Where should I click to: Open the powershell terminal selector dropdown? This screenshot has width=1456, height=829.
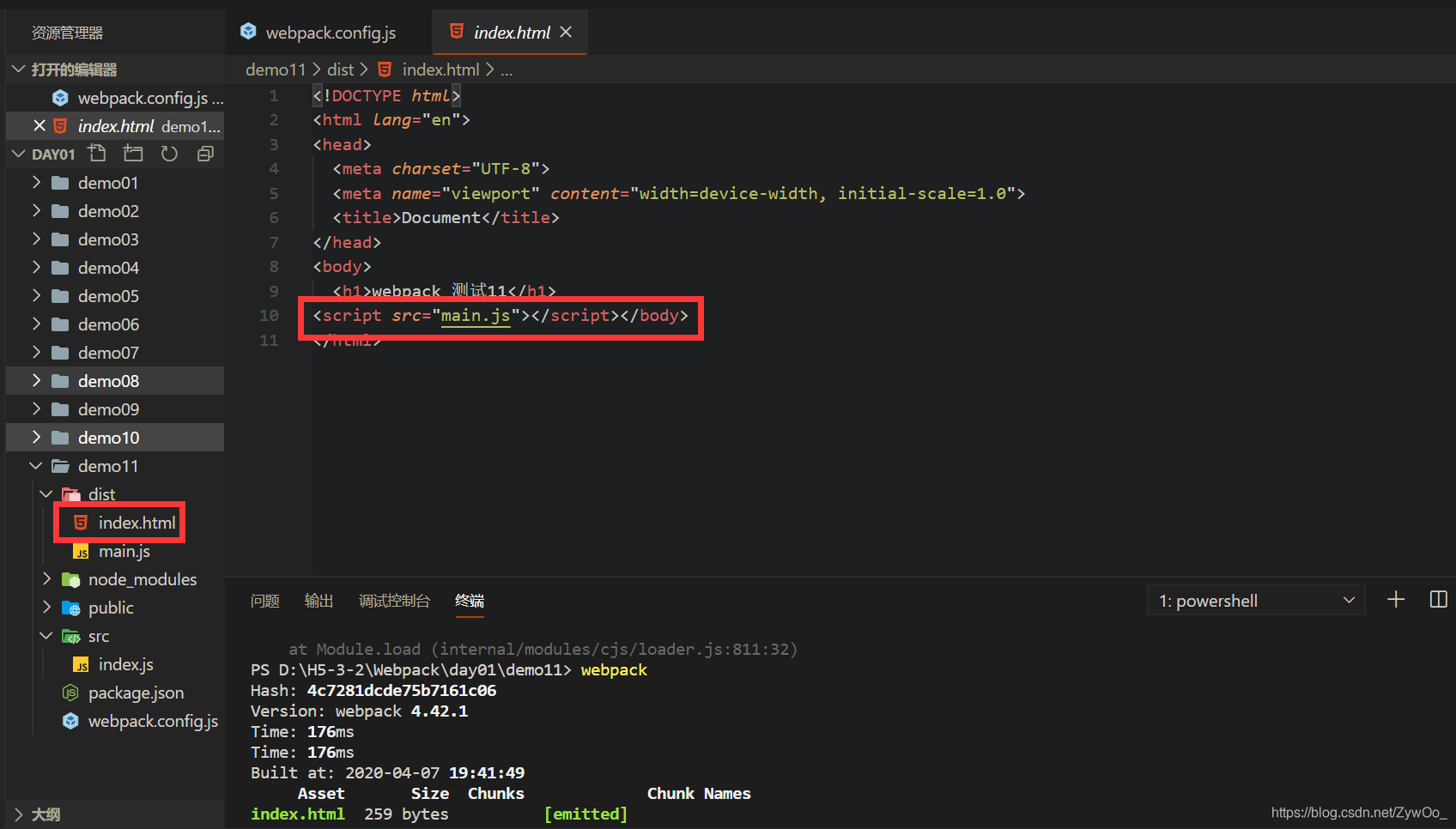(x=1256, y=601)
